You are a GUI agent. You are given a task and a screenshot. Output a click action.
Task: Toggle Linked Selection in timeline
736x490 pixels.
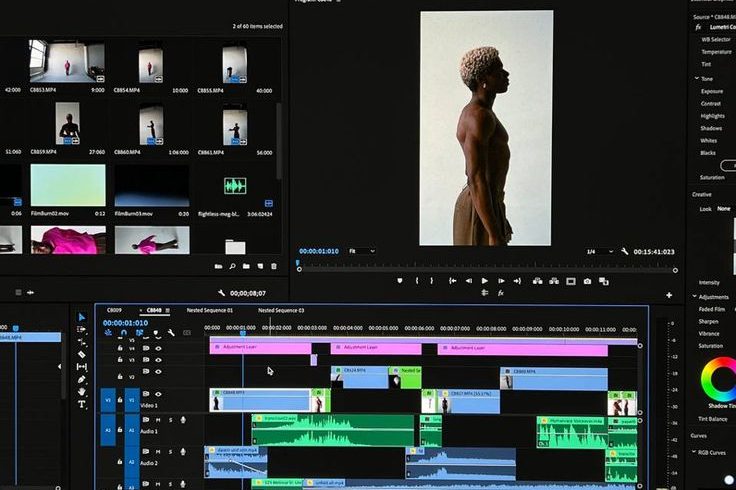[139, 333]
